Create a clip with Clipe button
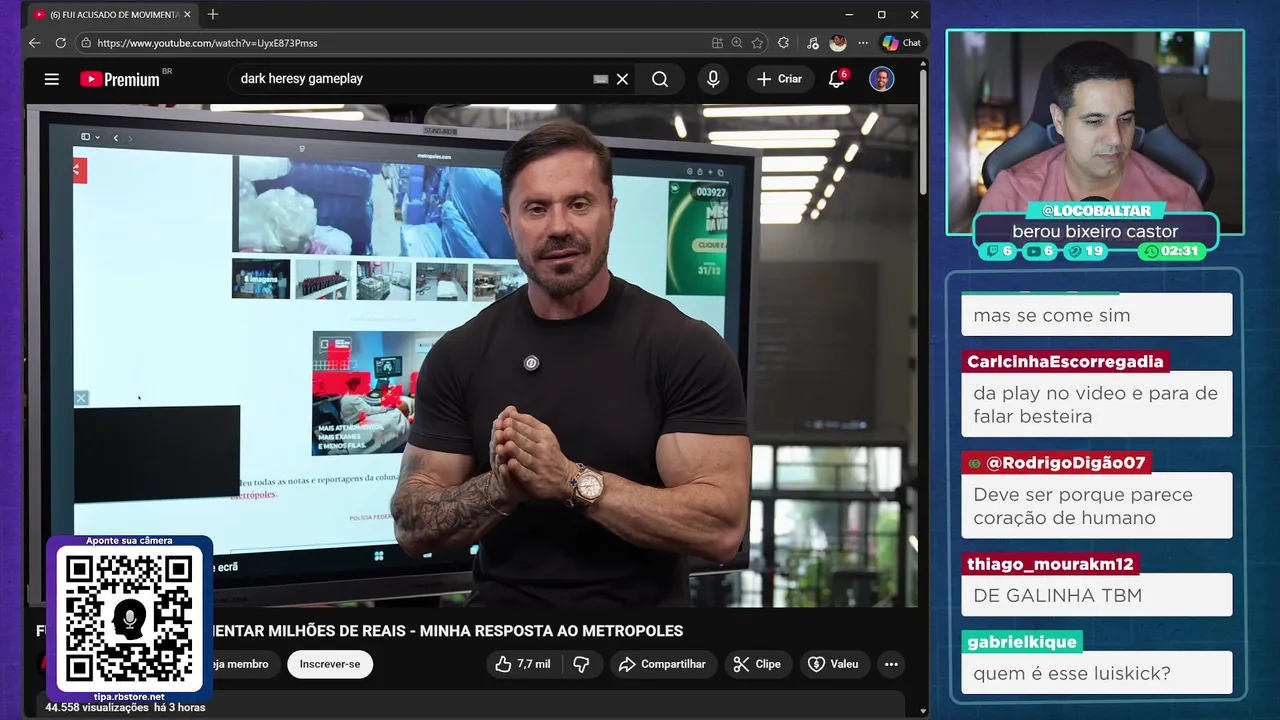Viewport: 1280px width, 720px height. pos(757,664)
